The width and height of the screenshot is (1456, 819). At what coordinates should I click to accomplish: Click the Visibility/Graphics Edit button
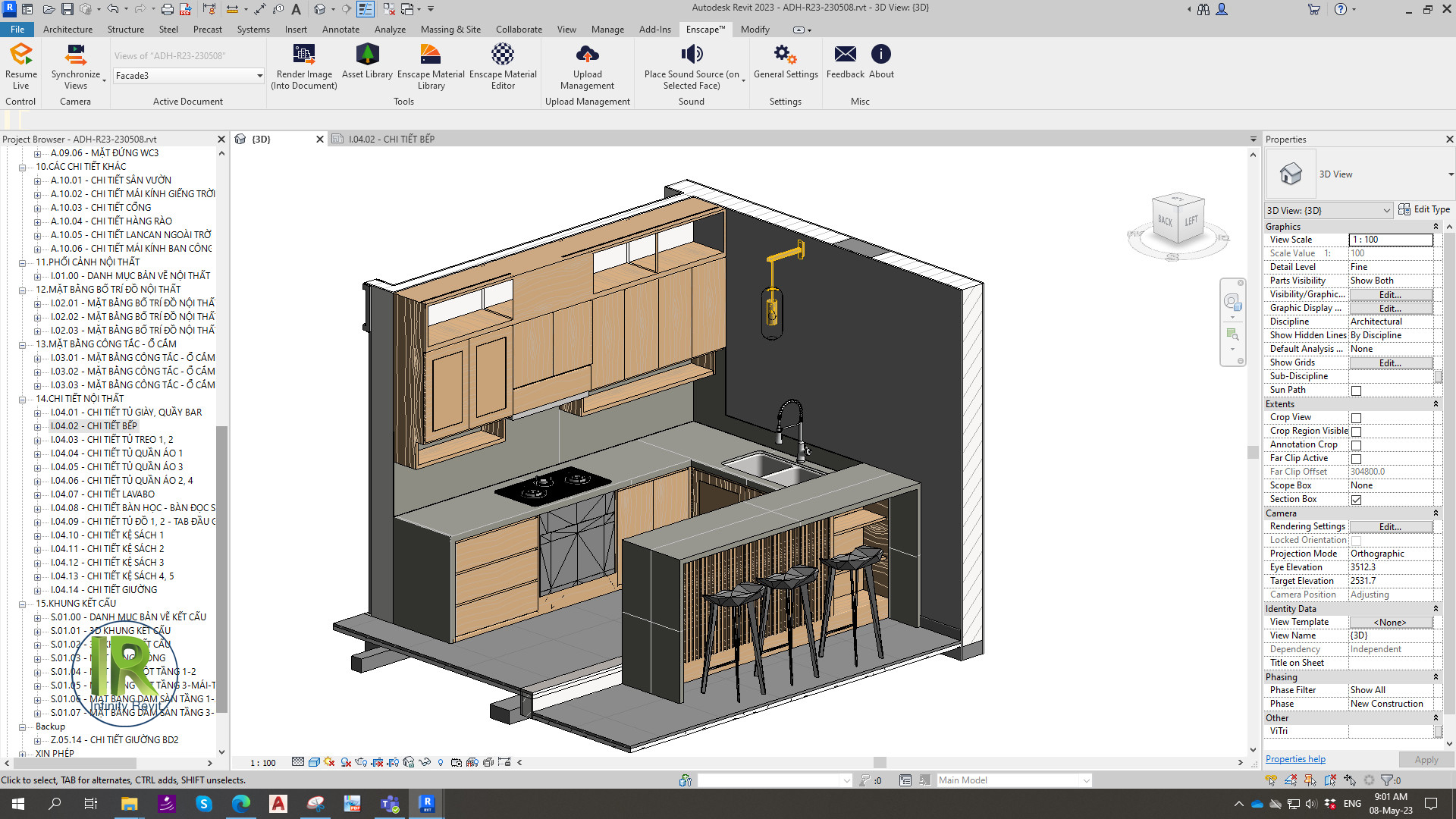(1389, 294)
